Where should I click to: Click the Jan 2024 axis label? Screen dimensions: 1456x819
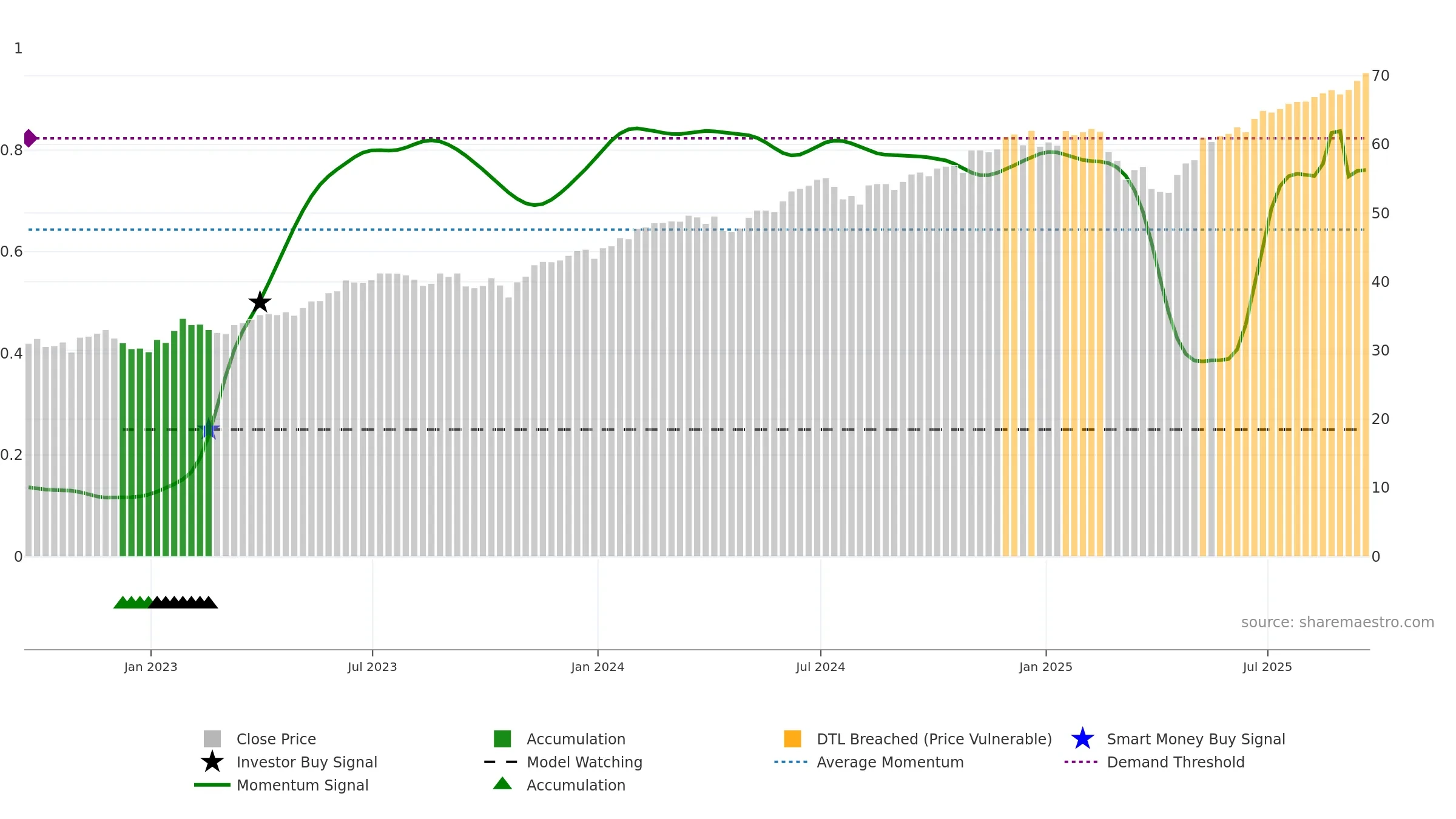598,667
